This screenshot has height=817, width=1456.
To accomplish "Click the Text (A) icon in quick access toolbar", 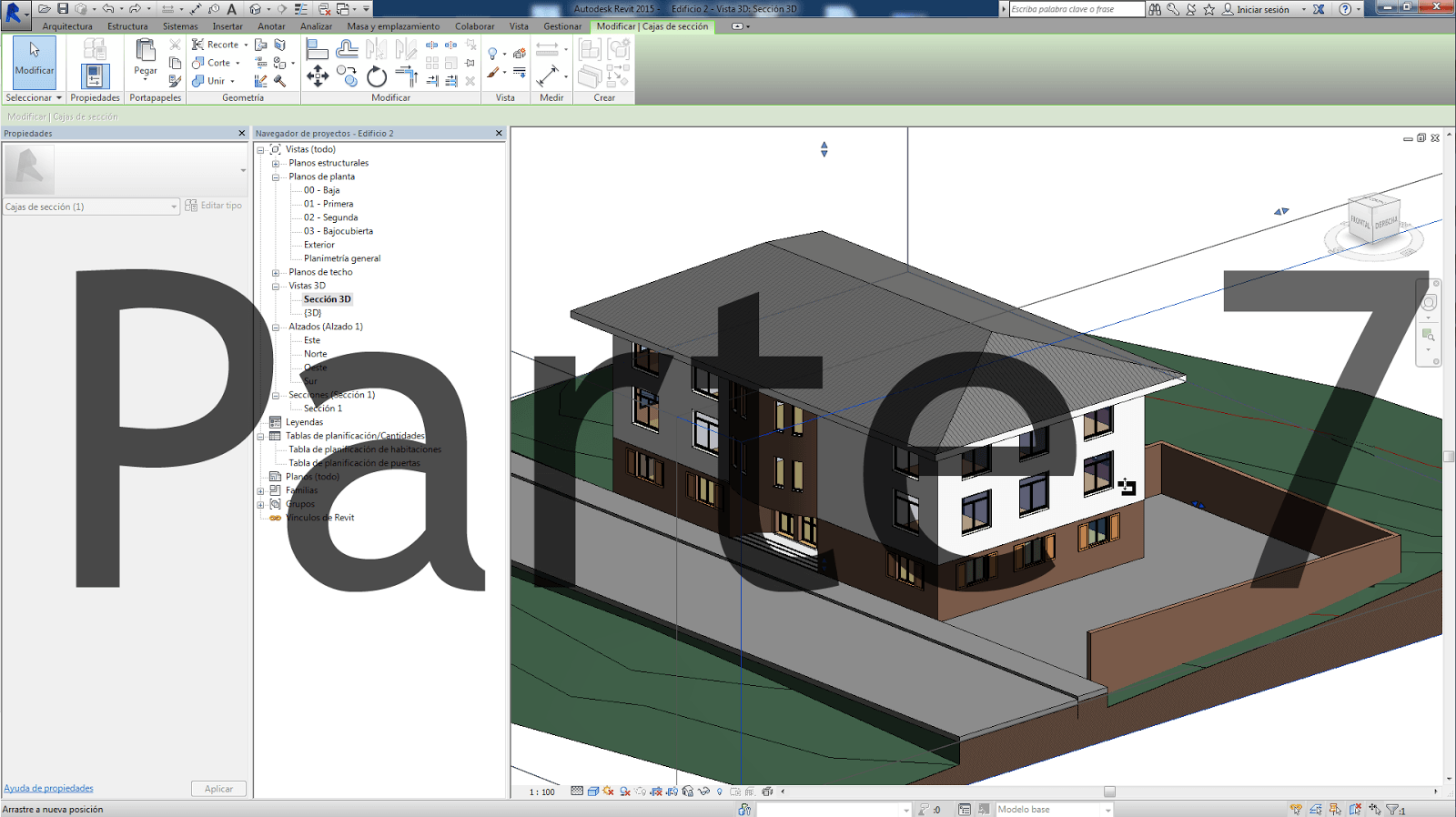I will (232, 9).
